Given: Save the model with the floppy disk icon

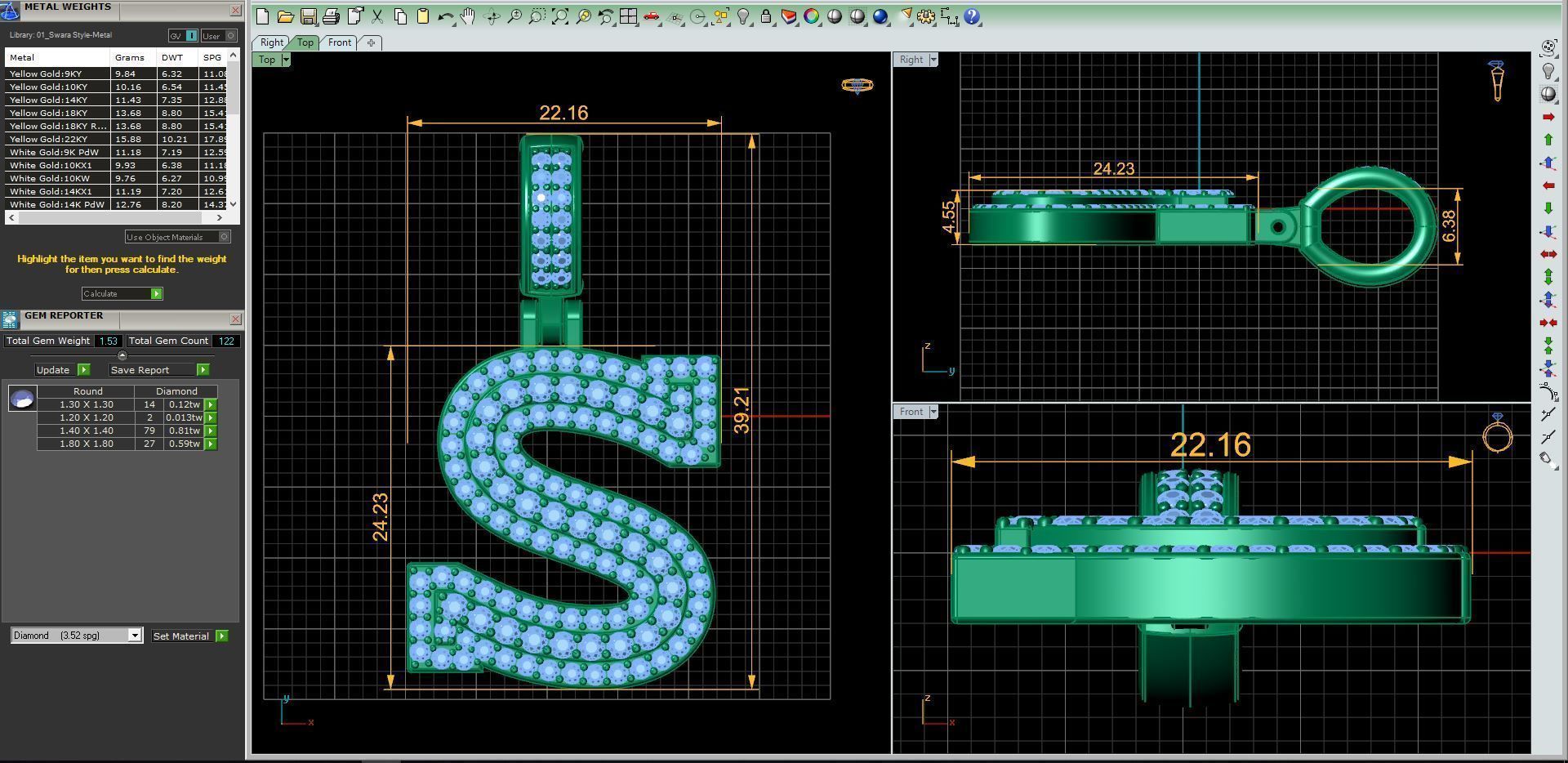Looking at the screenshot, I should (308, 16).
